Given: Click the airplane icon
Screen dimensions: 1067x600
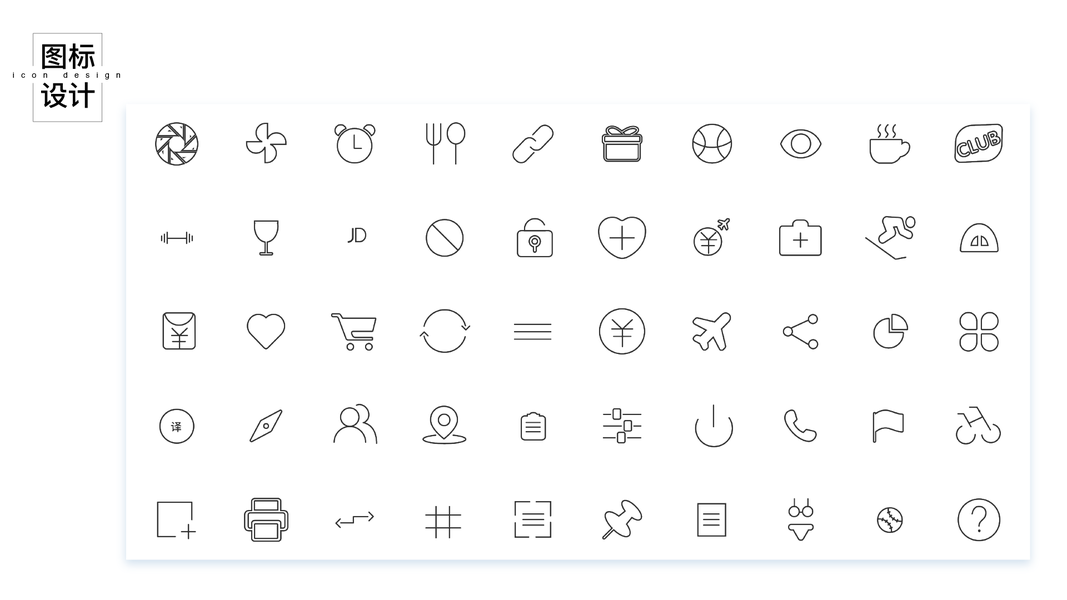Looking at the screenshot, I should click(x=712, y=331).
